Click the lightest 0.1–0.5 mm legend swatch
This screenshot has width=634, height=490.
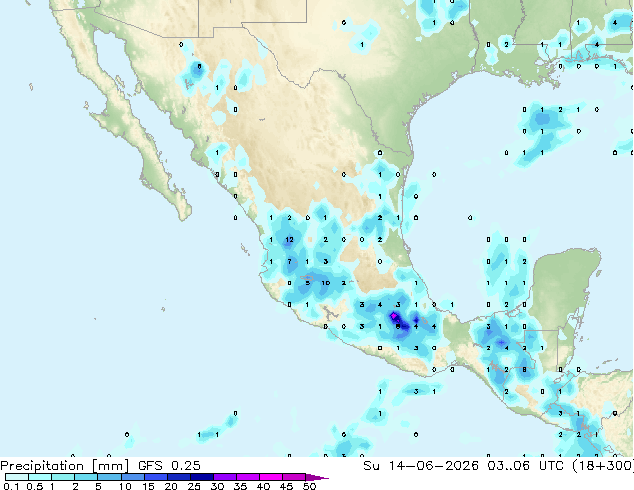click(17, 477)
